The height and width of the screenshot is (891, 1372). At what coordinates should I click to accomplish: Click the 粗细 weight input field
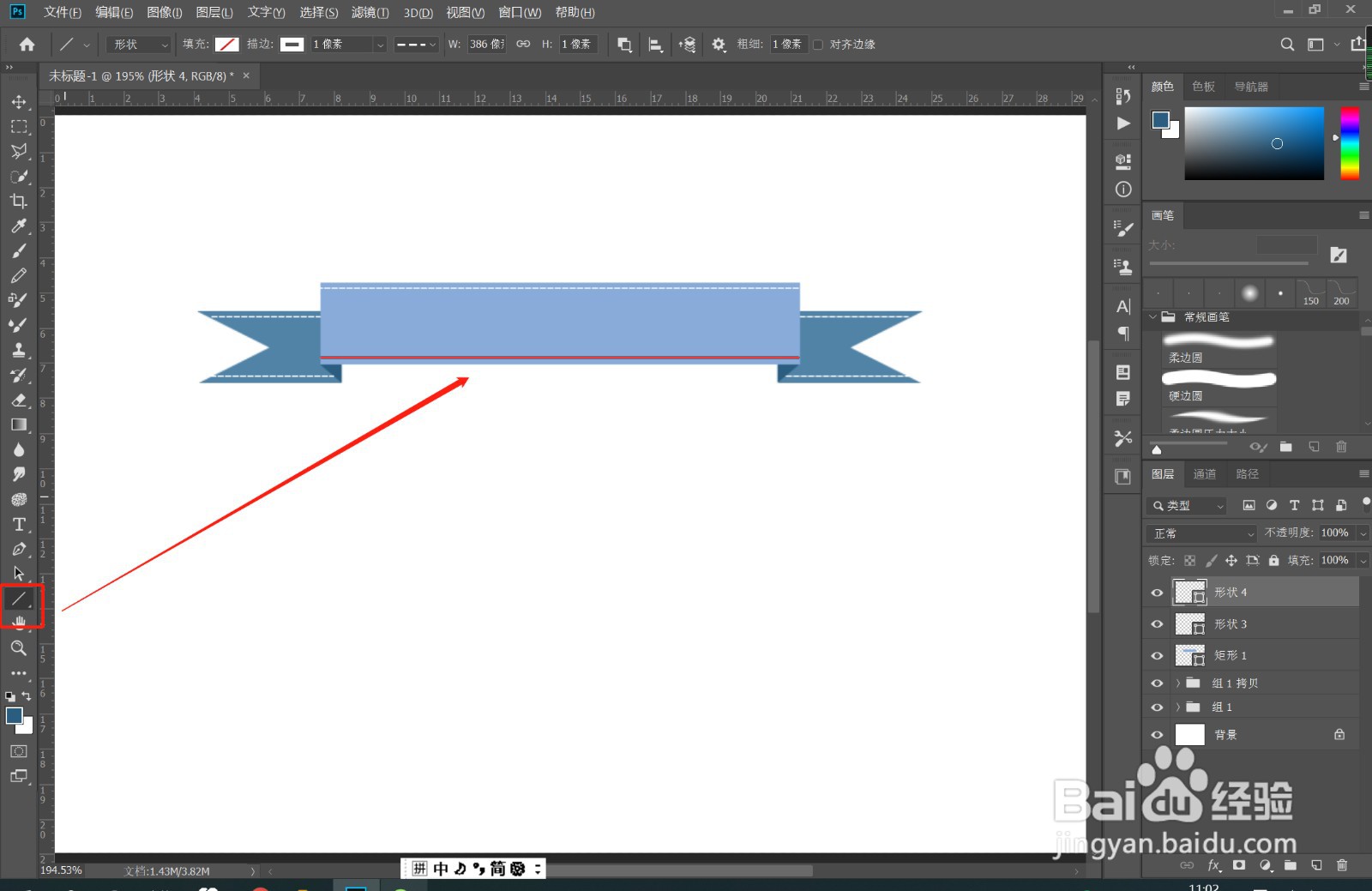tap(787, 45)
